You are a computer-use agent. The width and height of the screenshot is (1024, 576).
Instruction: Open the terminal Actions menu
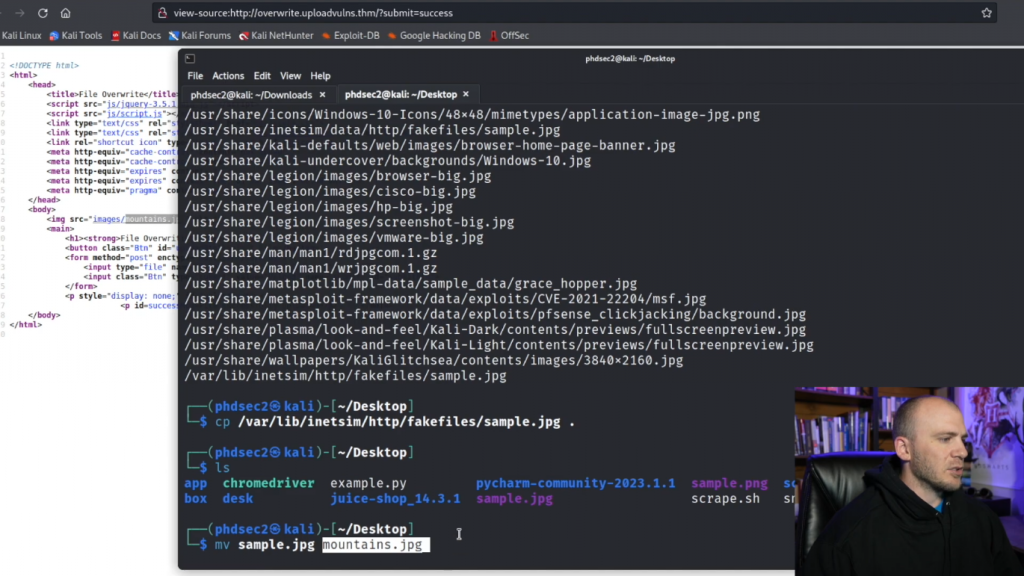(228, 76)
